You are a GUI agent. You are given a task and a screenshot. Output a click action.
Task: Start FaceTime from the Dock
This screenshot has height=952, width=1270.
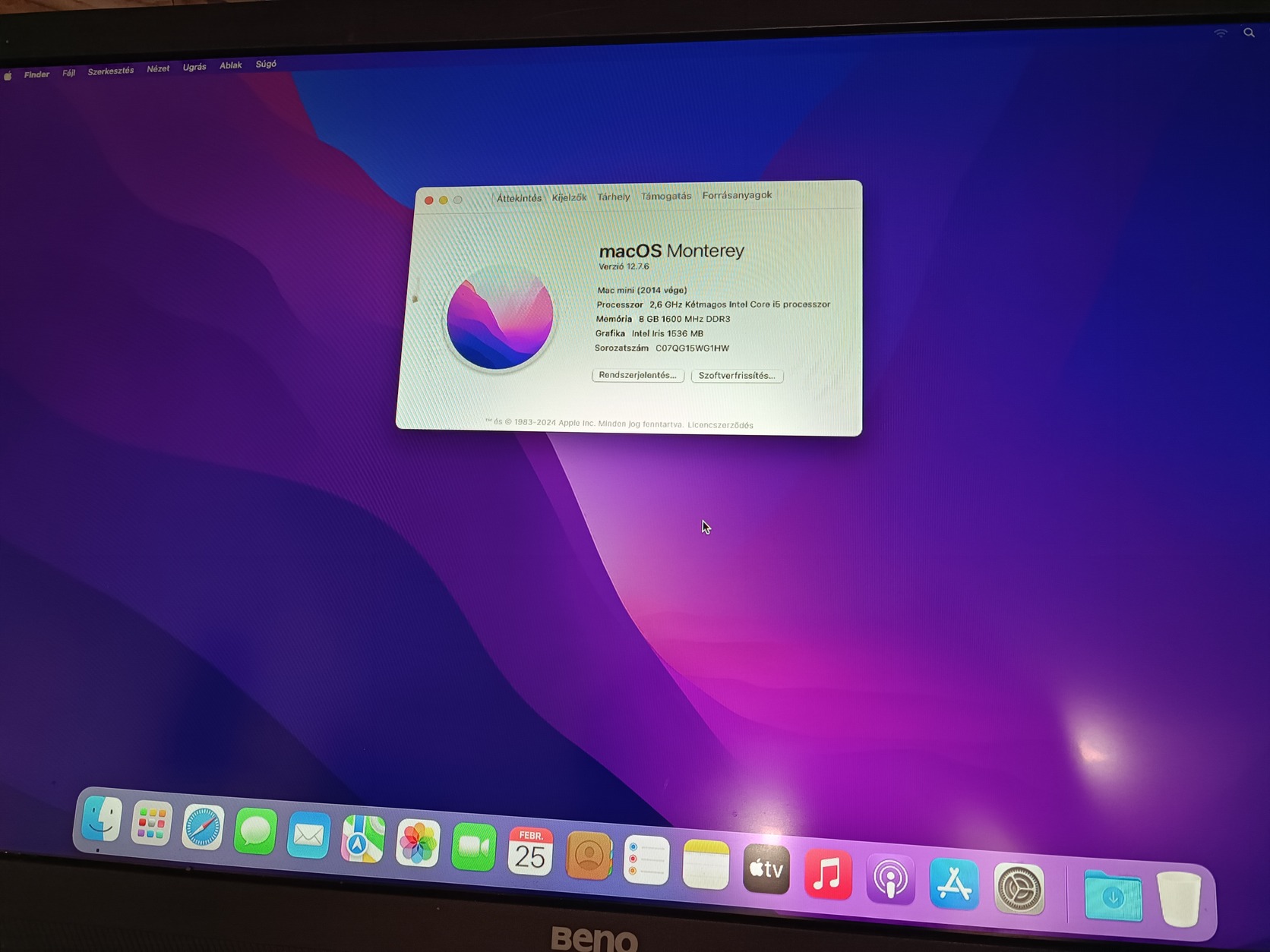[473, 848]
